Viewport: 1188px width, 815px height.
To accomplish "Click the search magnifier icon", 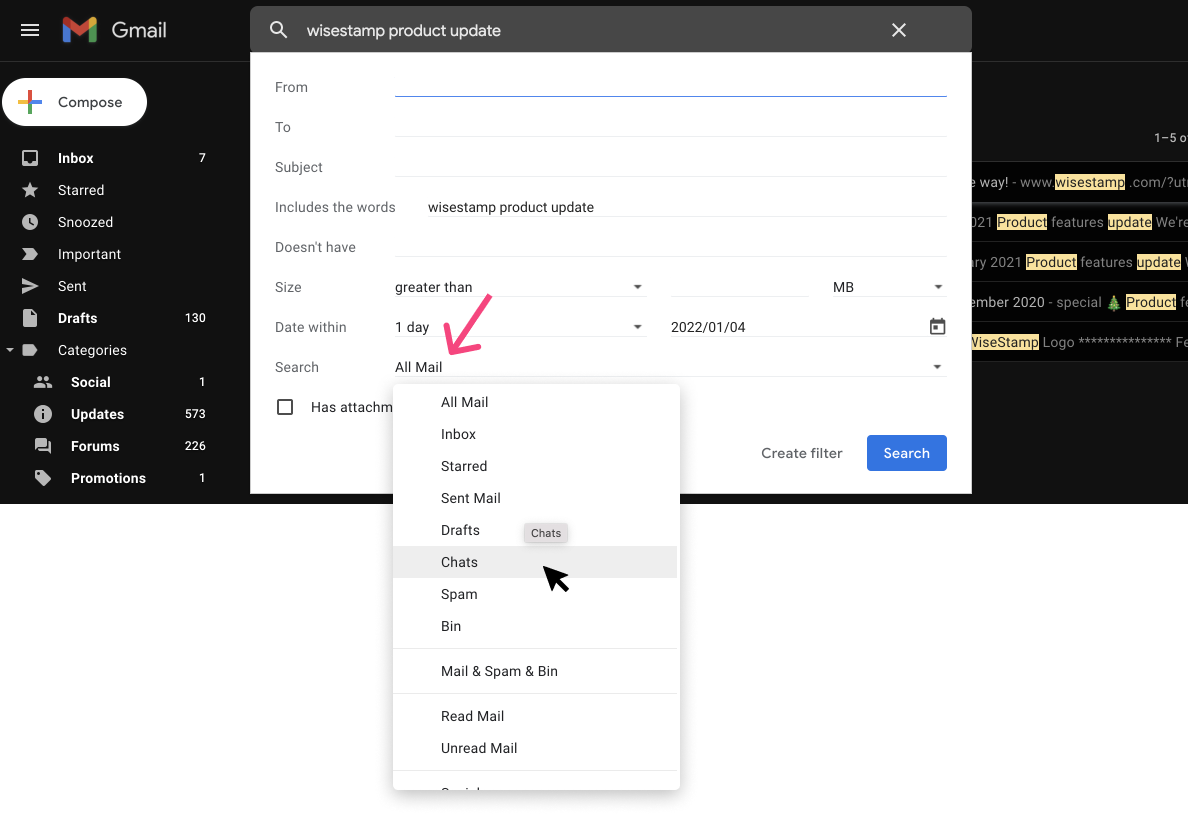I will click(x=278, y=30).
